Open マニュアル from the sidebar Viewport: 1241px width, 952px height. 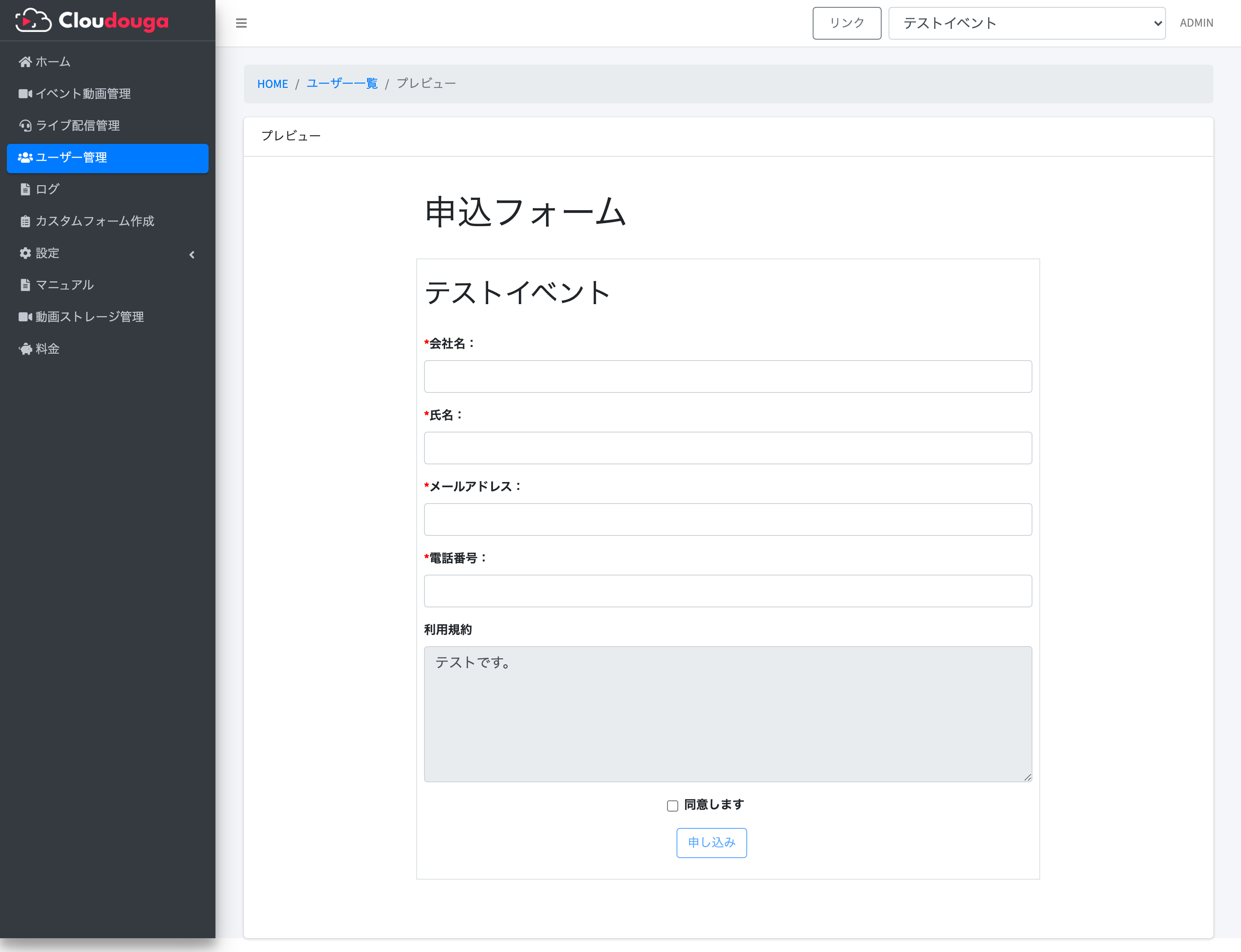[108, 285]
